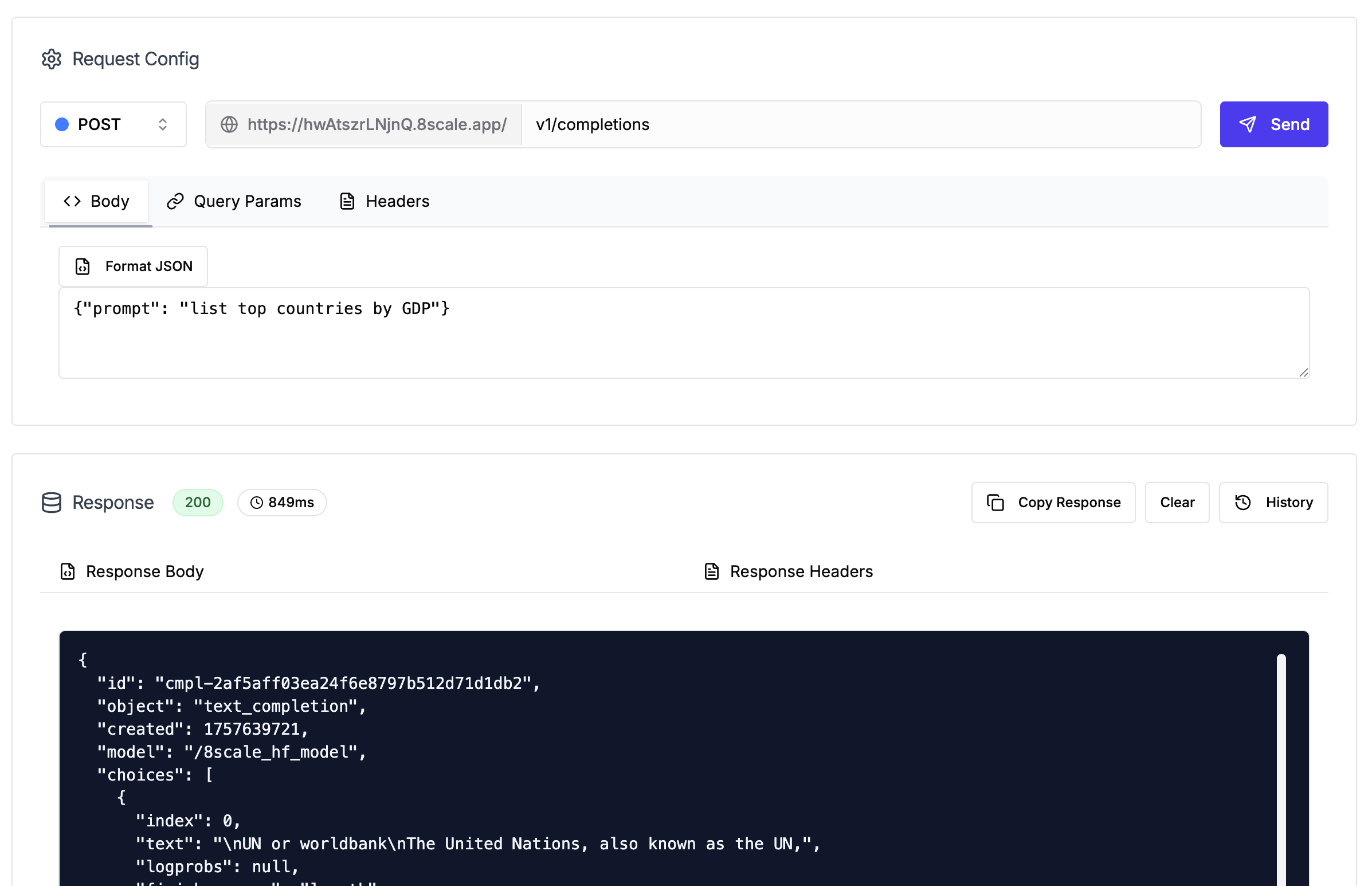Open the POST method dropdown
The height and width of the screenshot is (886, 1372).
click(x=113, y=124)
